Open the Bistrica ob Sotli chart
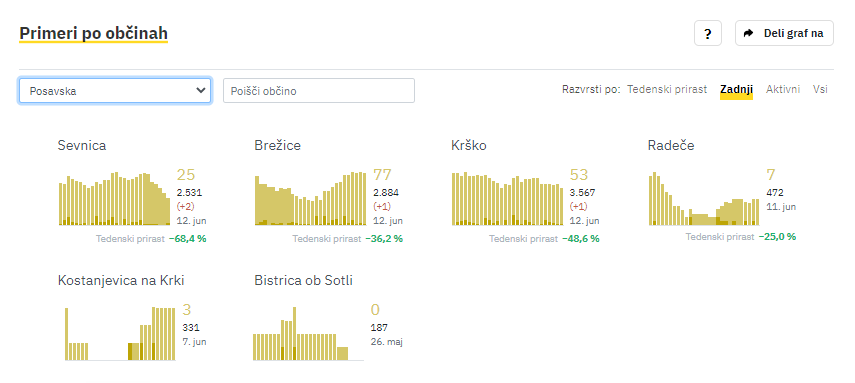The height and width of the screenshot is (383, 855). pos(309,334)
